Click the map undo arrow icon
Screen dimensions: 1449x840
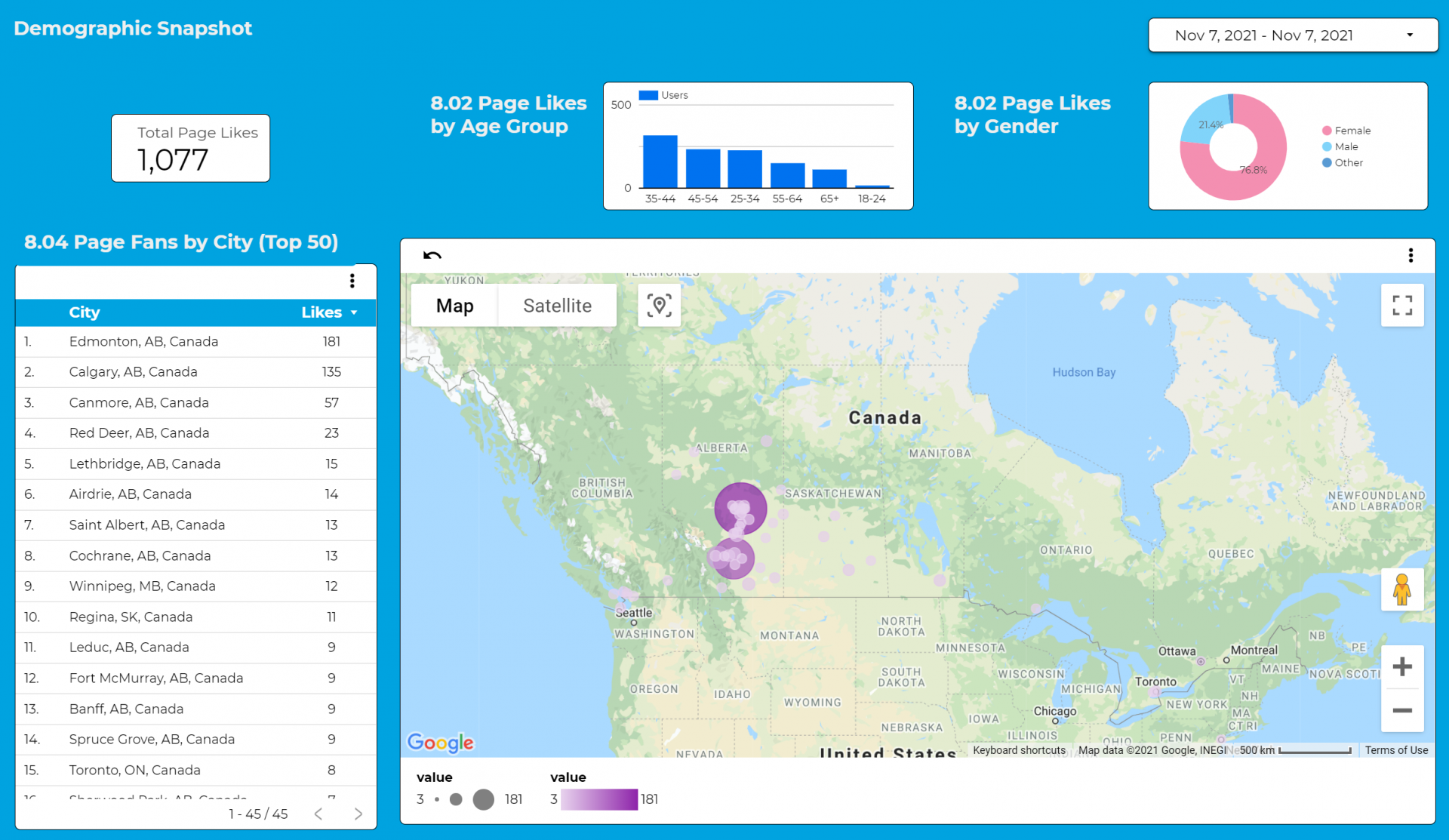click(x=432, y=255)
